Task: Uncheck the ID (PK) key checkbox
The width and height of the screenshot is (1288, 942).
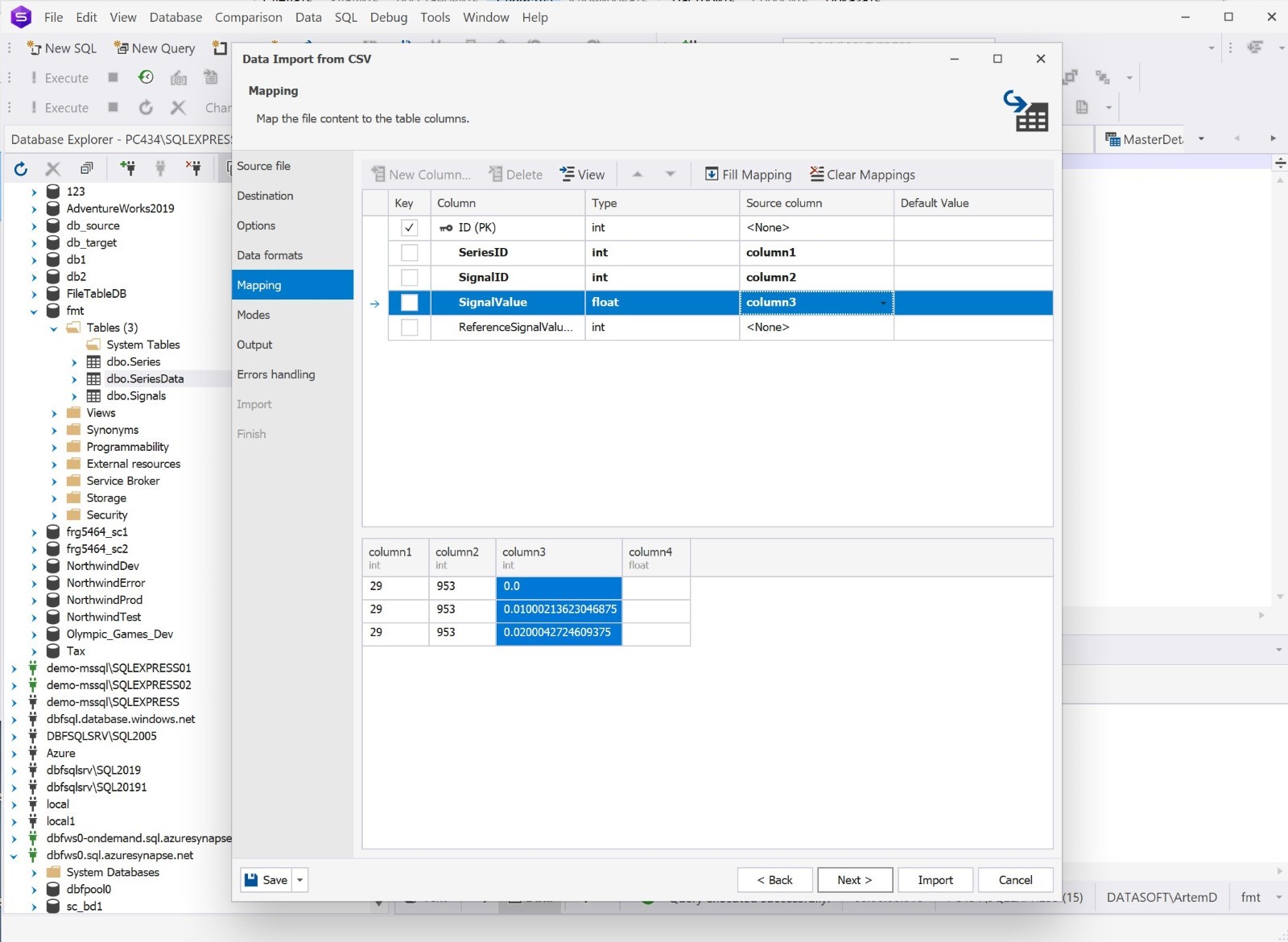Action: click(410, 228)
